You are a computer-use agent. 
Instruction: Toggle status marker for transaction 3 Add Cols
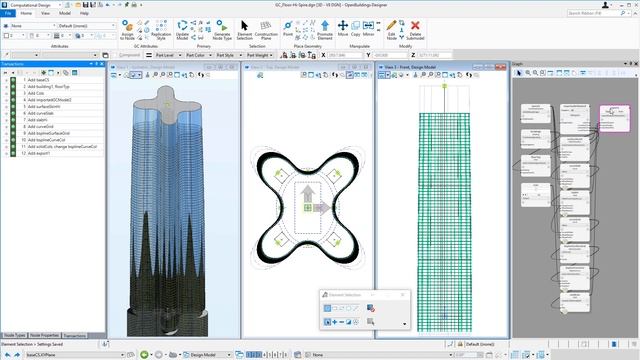(13, 93)
